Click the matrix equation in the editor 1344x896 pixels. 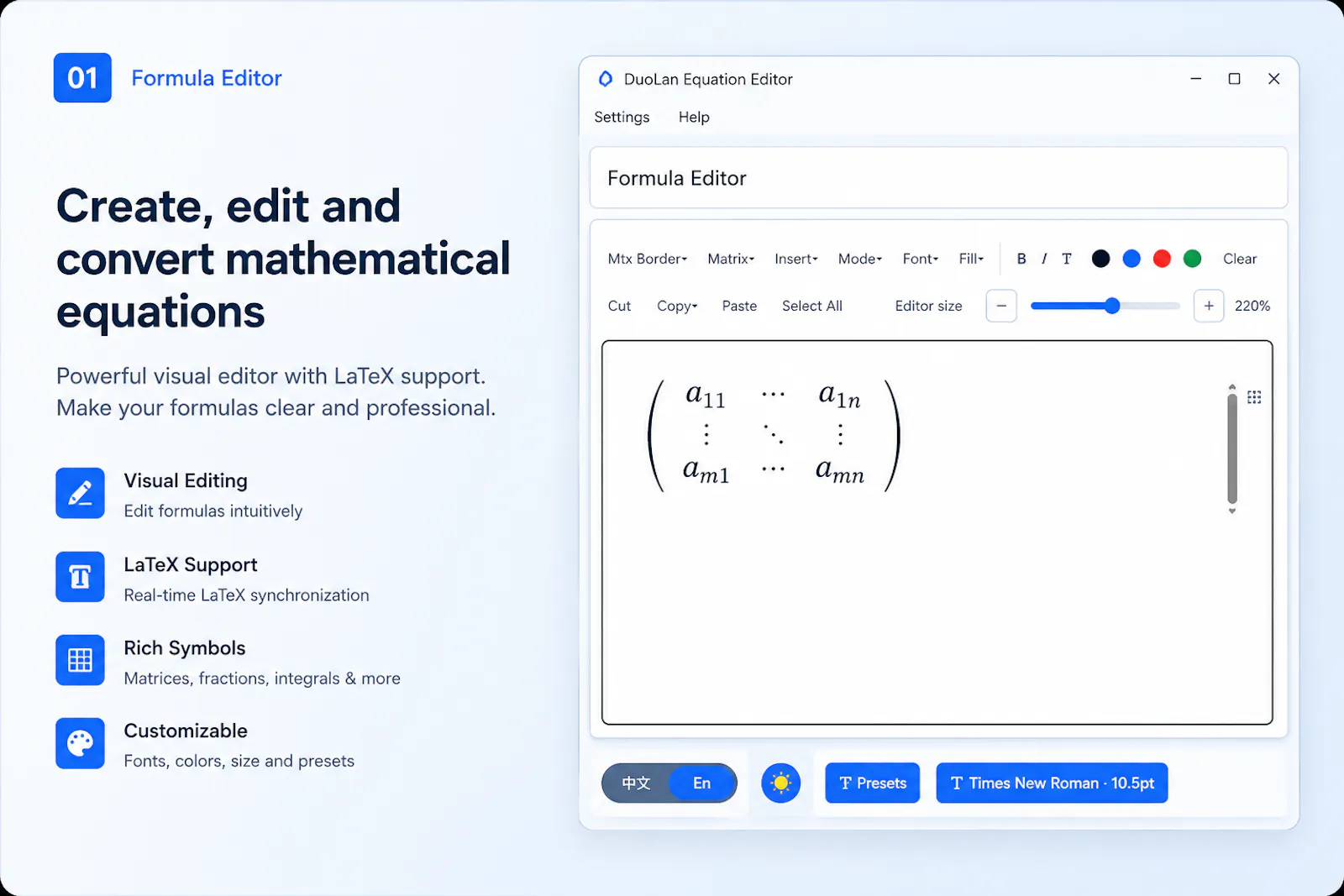(x=774, y=435)
